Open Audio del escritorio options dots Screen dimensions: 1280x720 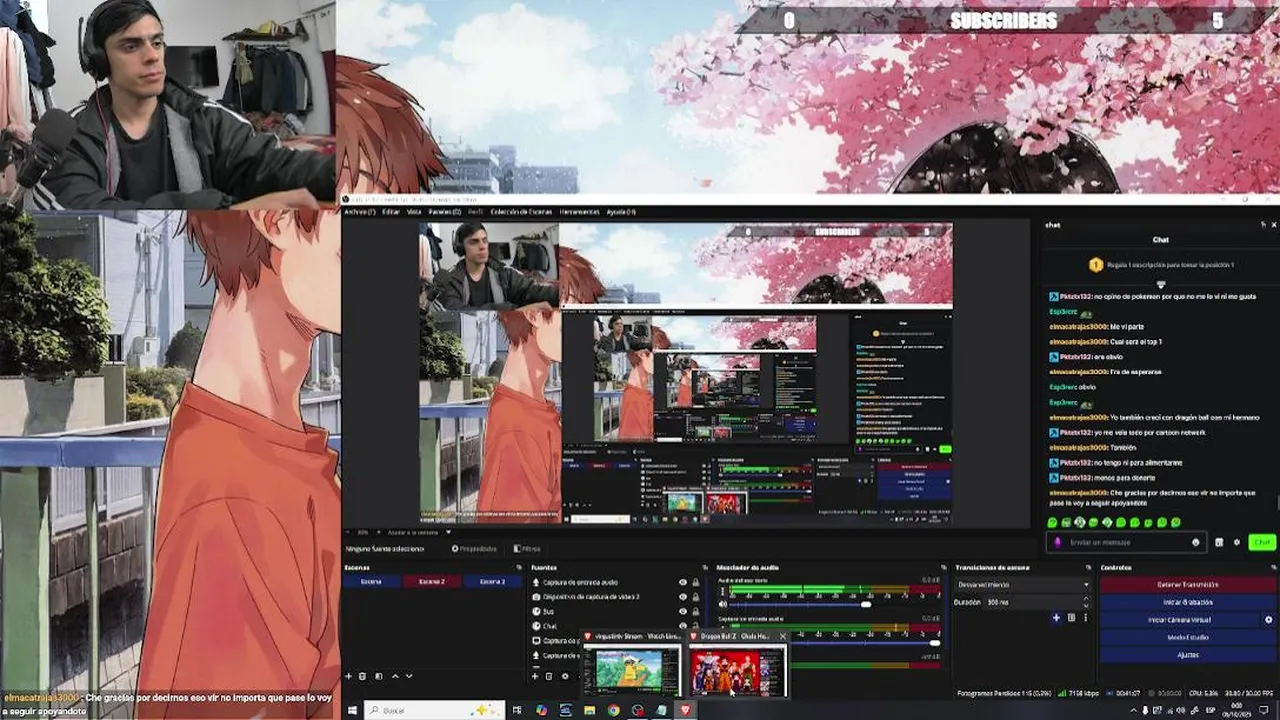pyautogui.click(x=723, y=592)
